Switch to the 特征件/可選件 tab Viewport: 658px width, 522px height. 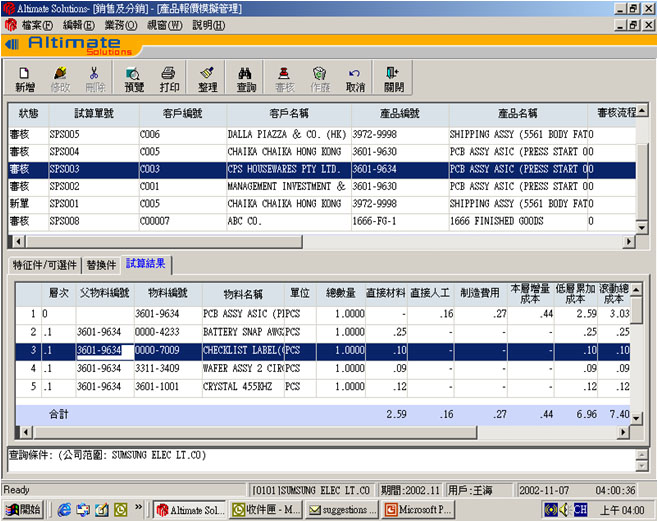point(44,265)
